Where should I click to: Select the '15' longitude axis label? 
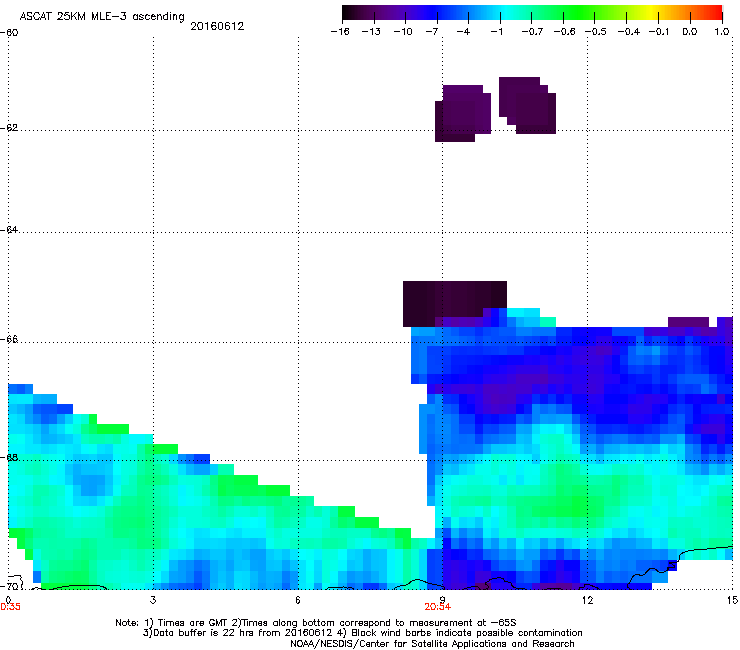point(732,600)
